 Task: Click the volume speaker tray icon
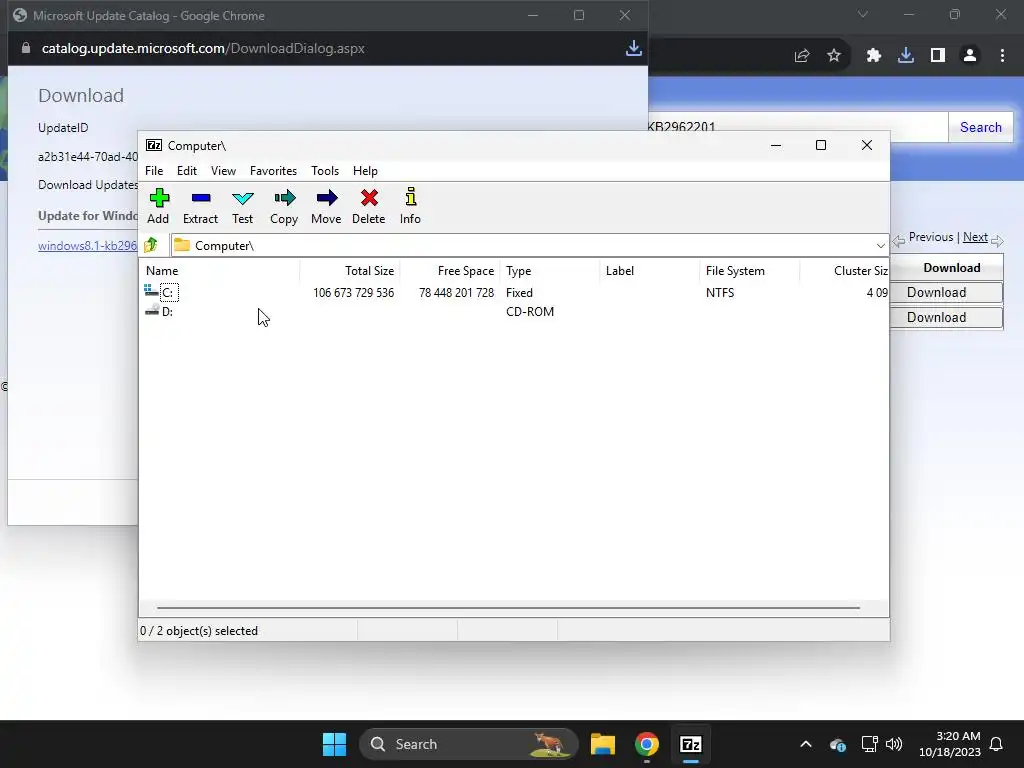pos(893,744)
